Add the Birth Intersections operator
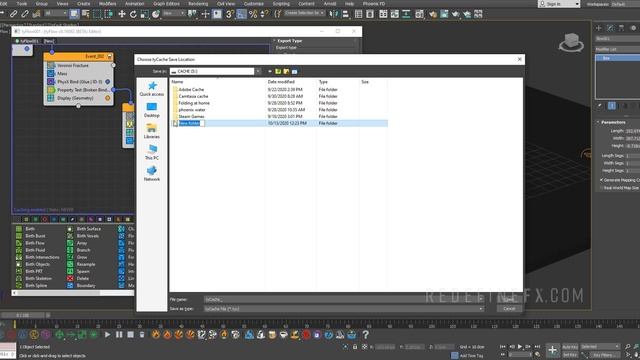Image resolution: width=640 pixels, height=360 pixels. 38,257
